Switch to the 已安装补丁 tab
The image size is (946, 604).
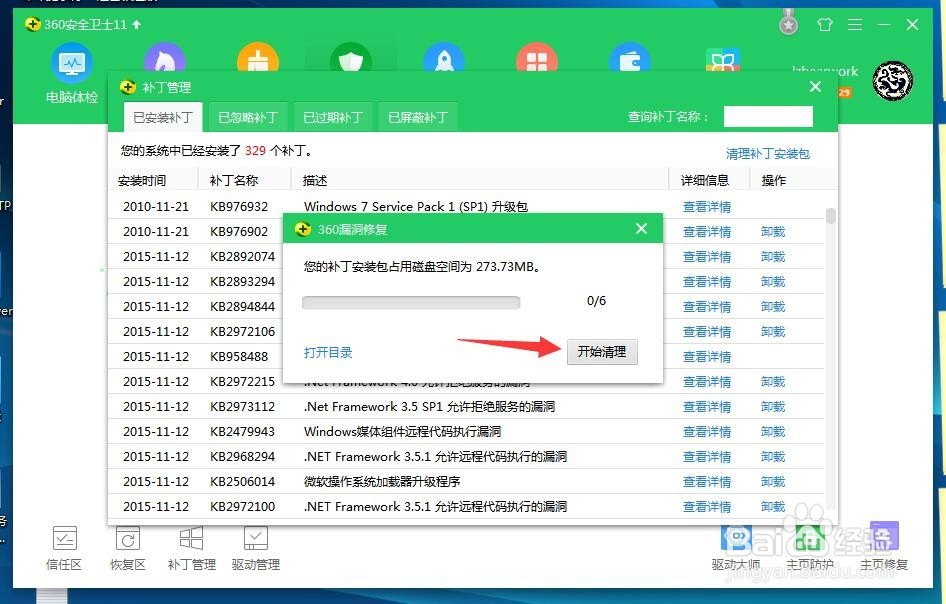[x=163, y=117]
